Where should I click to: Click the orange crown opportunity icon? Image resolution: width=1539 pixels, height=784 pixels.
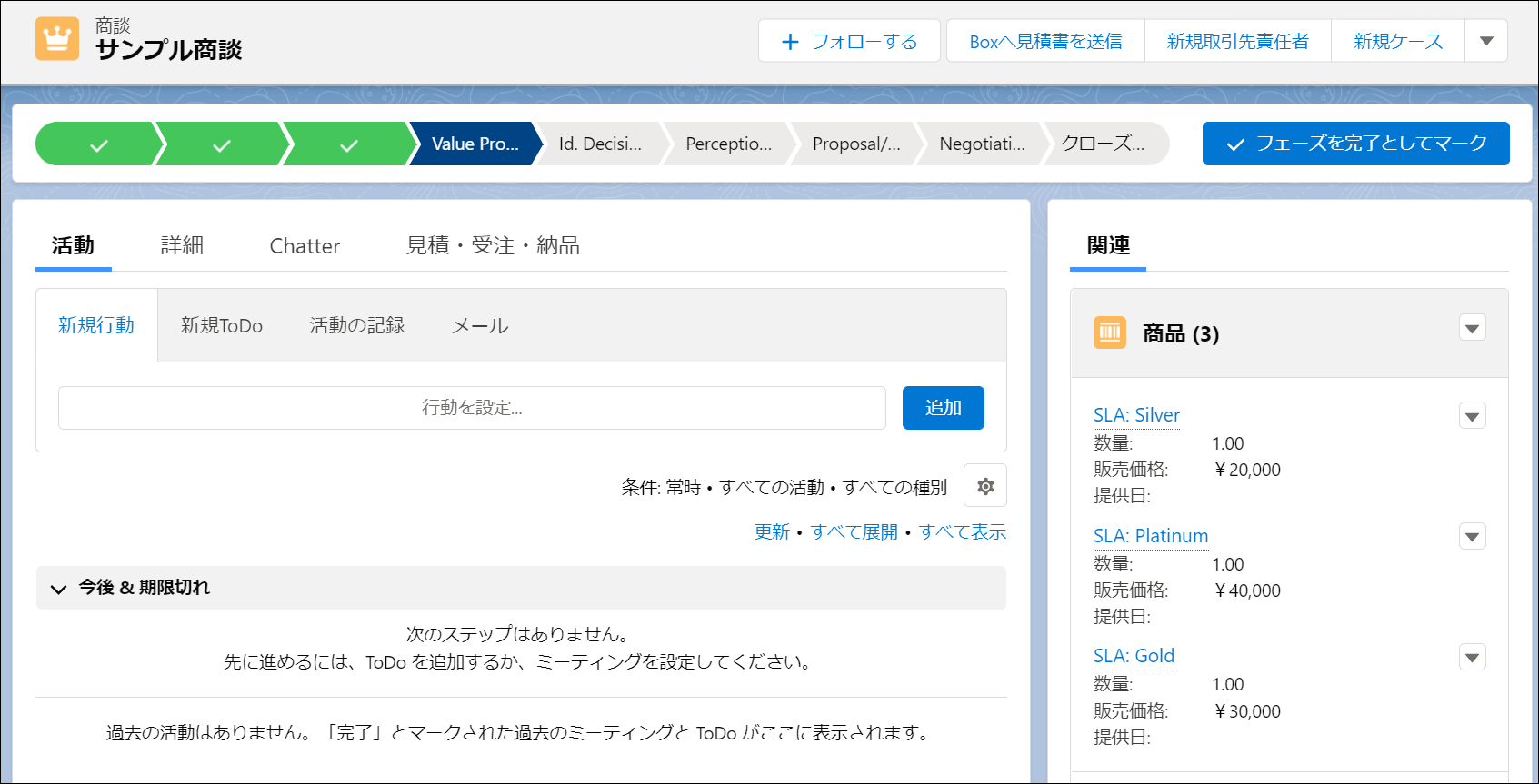coord(57,39)
